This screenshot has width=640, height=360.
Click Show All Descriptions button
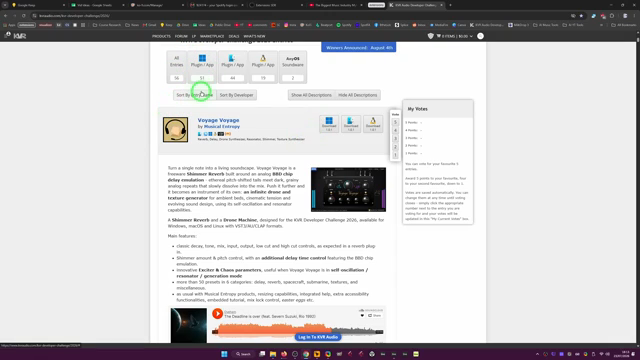pos(311,95)
